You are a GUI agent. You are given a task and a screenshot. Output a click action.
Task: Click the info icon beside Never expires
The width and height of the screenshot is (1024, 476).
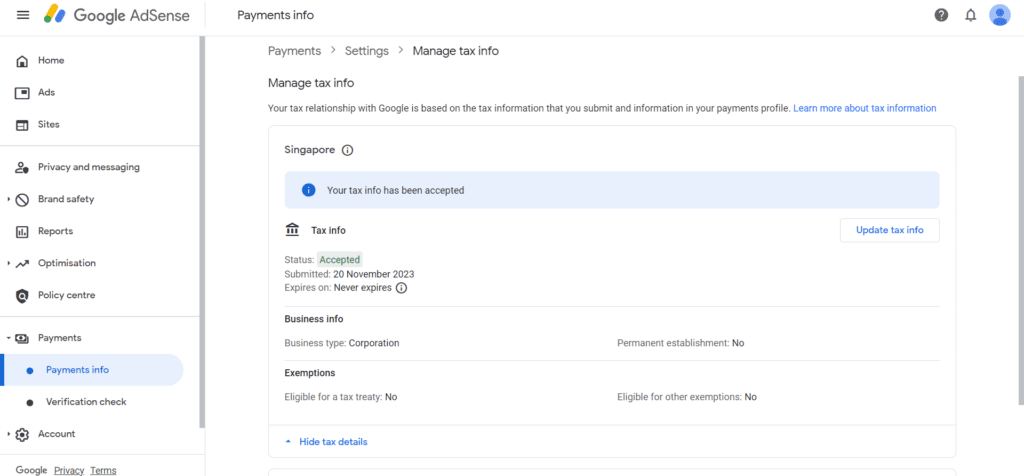click(x=402, y=288)
